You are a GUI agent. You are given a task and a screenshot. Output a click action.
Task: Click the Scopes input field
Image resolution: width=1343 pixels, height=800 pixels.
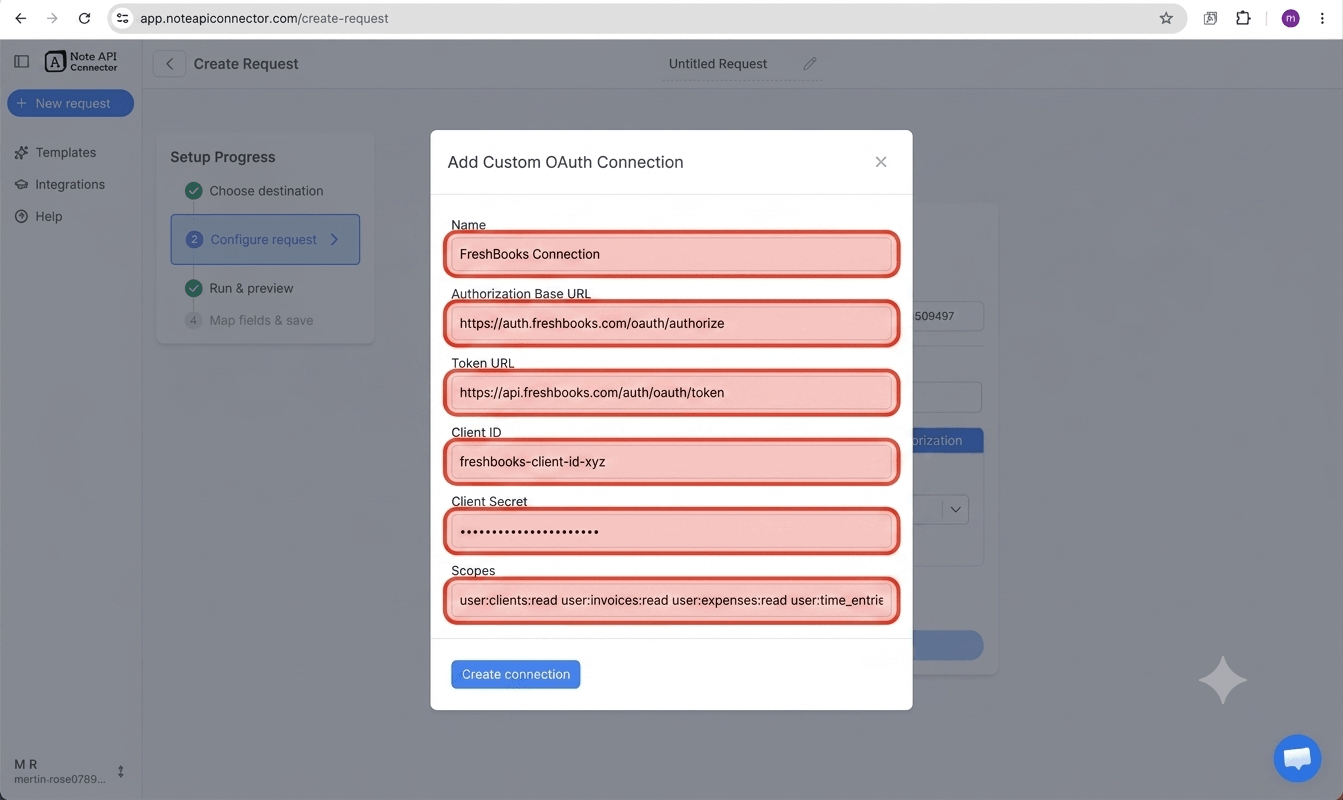coord(671,600)
